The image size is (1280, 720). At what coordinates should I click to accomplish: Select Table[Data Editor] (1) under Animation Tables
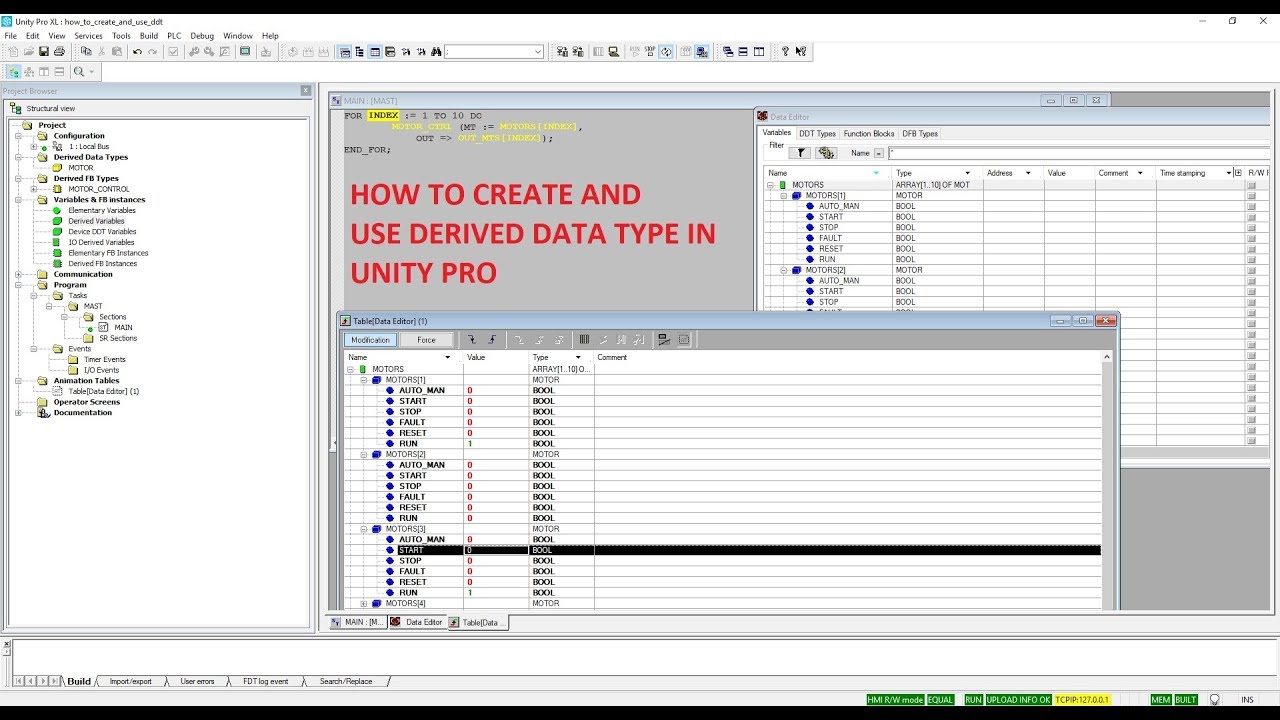(104, 391)
